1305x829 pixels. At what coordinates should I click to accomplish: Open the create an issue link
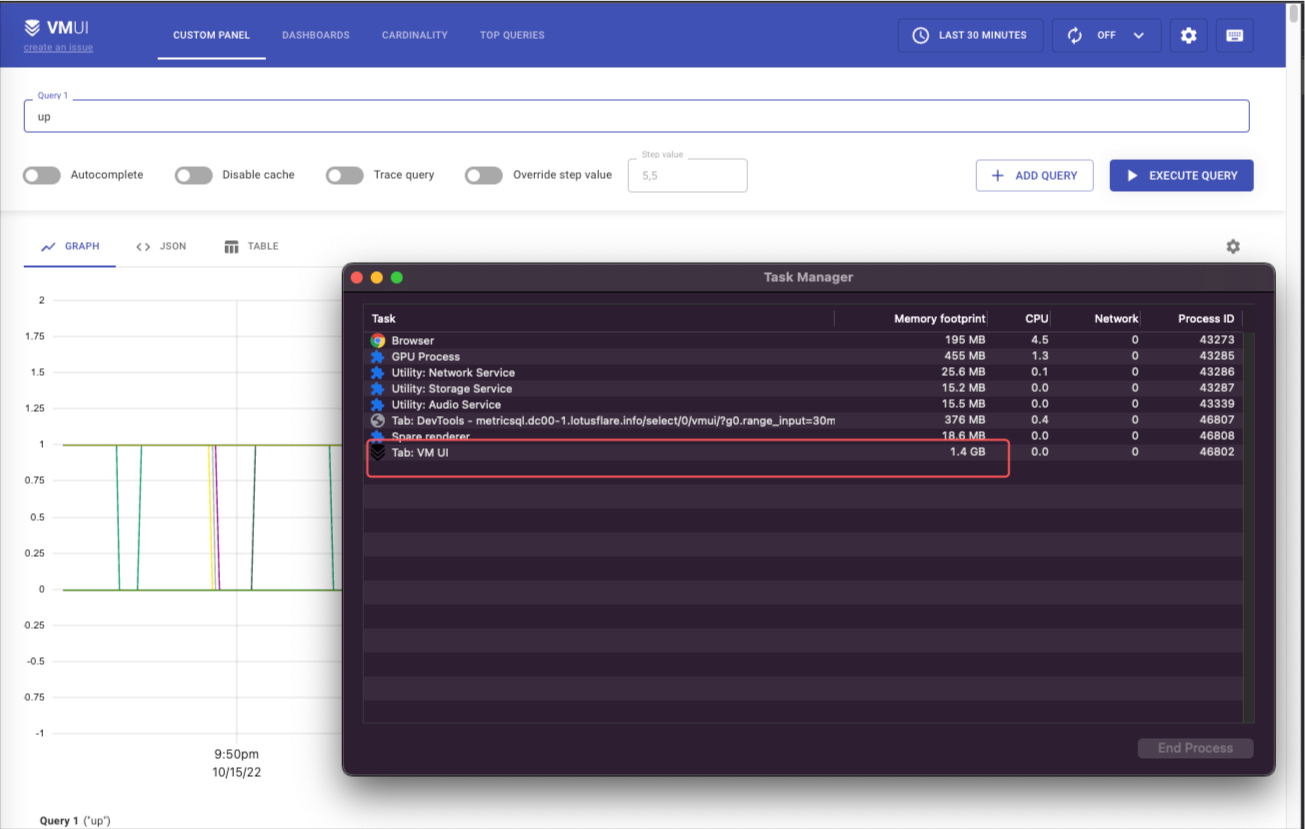click(58, 46)
